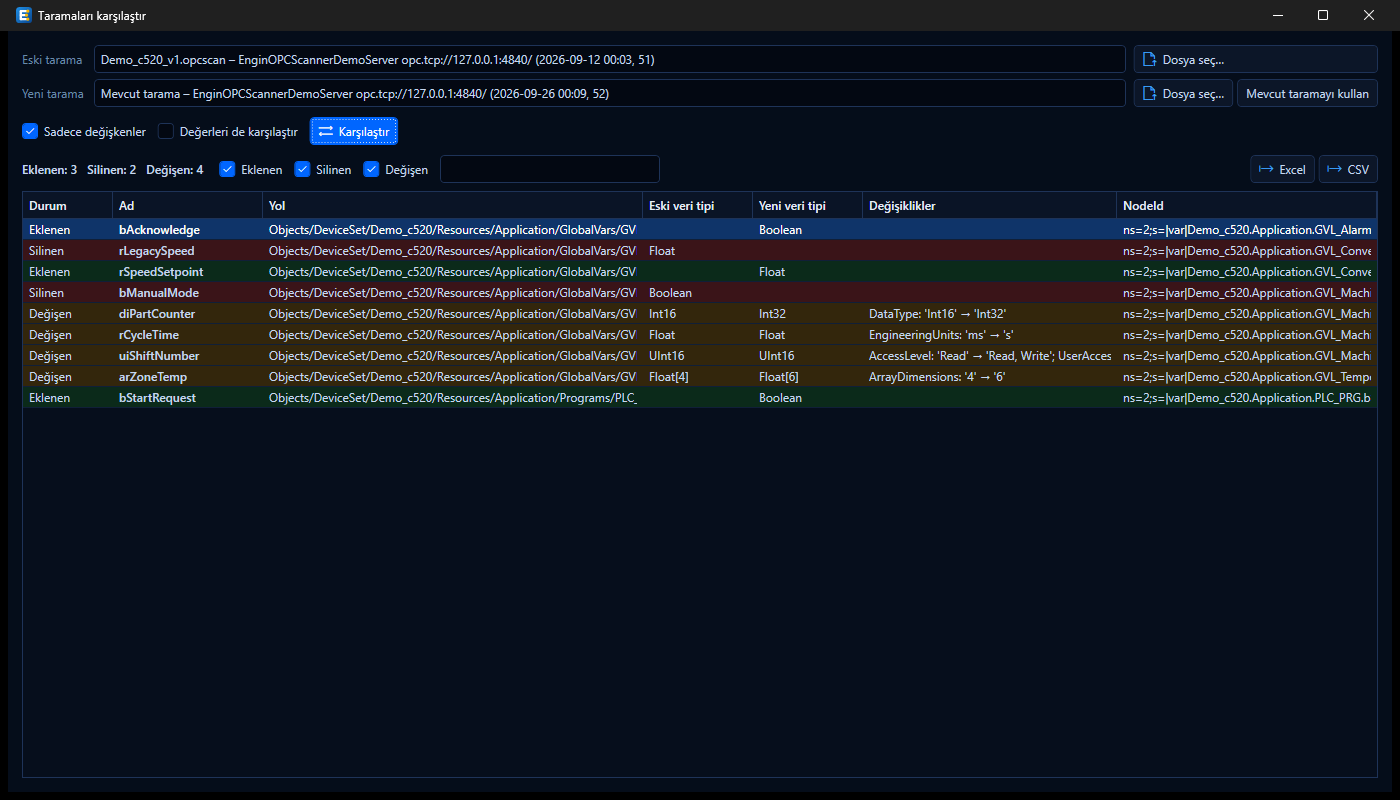Select the uiShiftNumber row

[x=700, y=356]
